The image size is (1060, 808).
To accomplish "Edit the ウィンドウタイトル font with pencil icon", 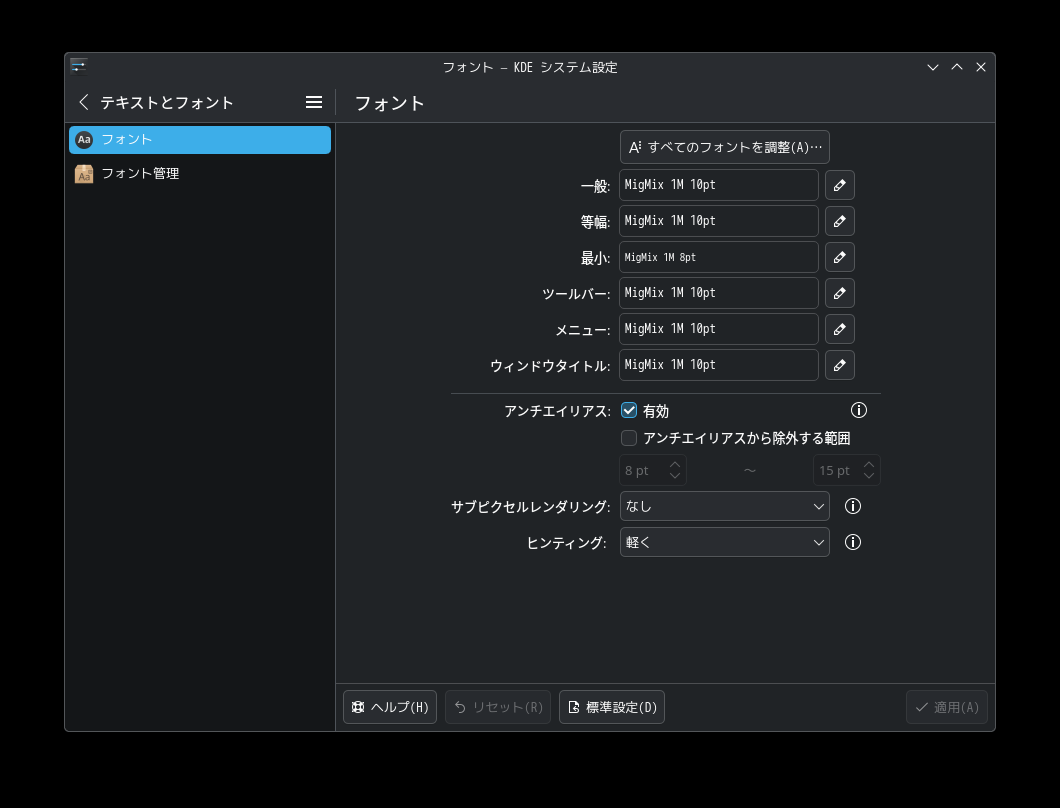I will click(x=839, y=365).
